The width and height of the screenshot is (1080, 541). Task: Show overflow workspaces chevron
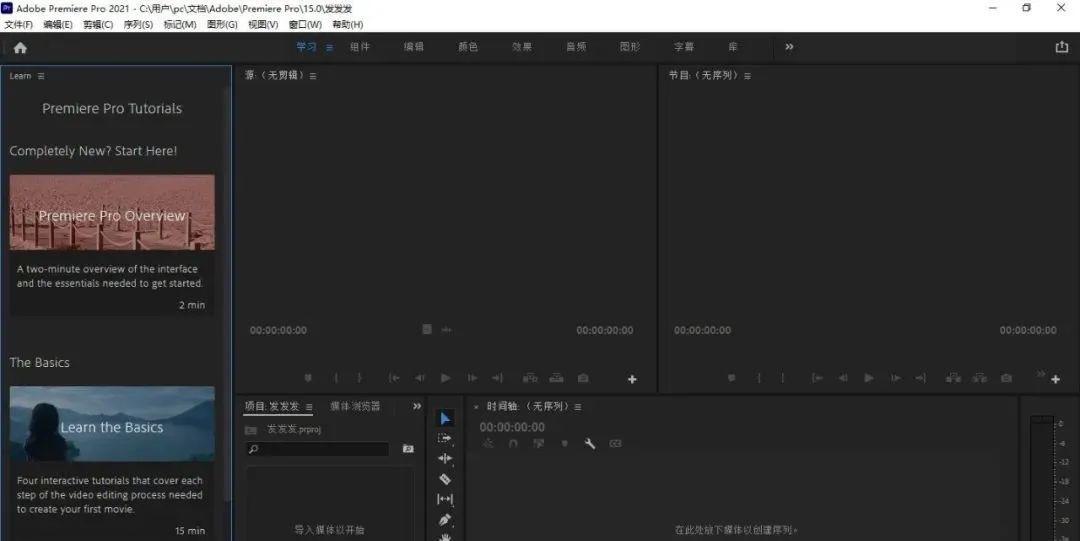pos(789,47)
